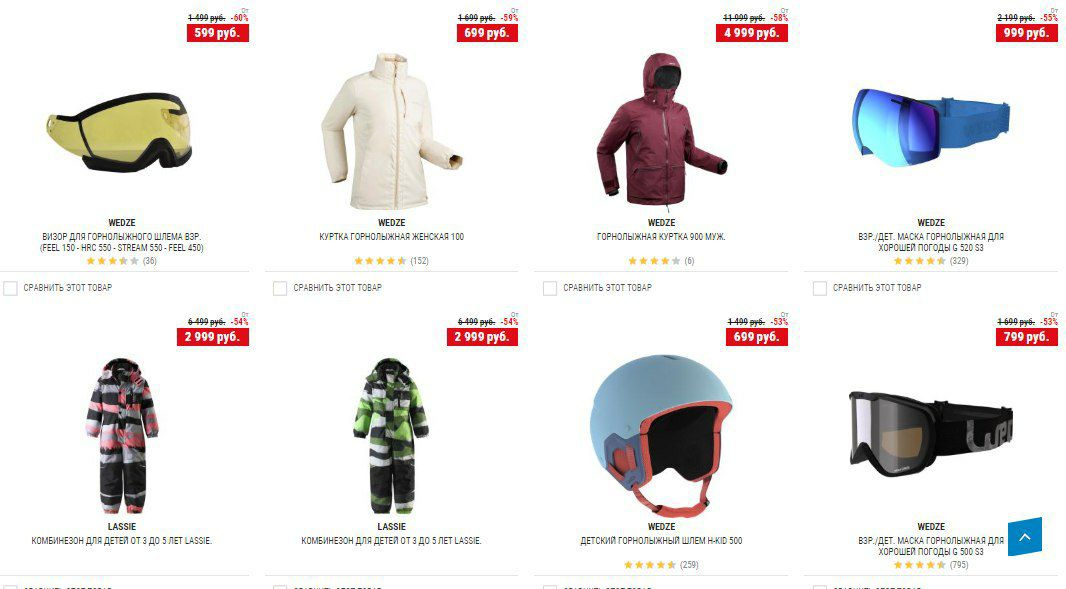This screenshot has width=1066, height=589.
Task: Open star rating reviews (259) for kids helmet
Action: [x=661, y=565]
